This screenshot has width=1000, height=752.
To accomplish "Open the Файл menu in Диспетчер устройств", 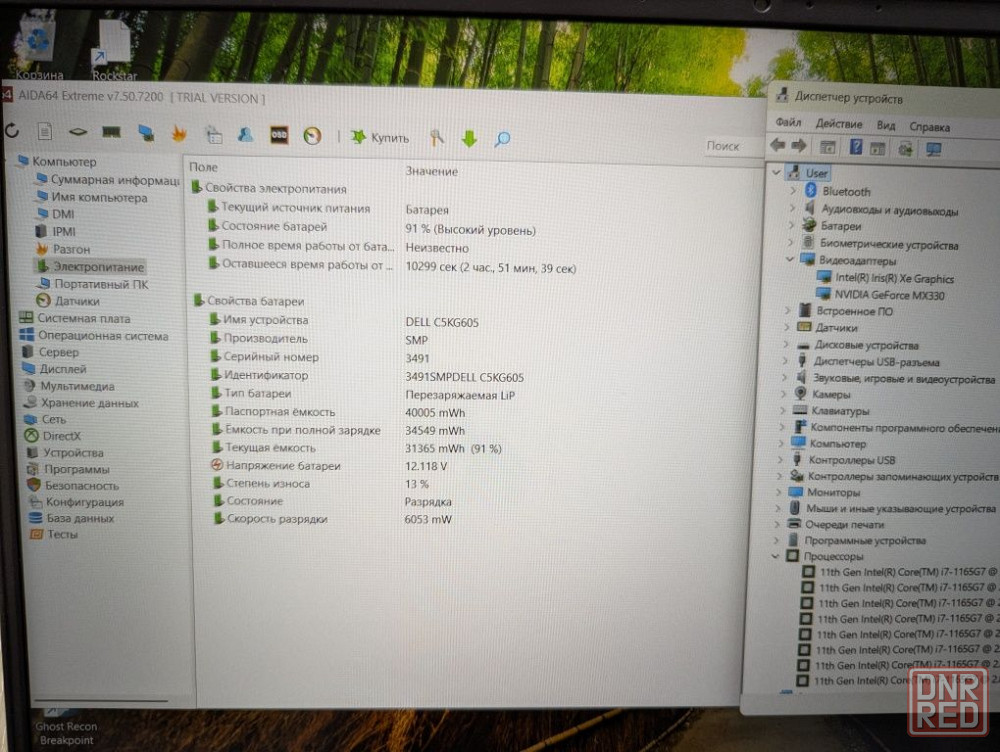I will [x=788, y=122].
